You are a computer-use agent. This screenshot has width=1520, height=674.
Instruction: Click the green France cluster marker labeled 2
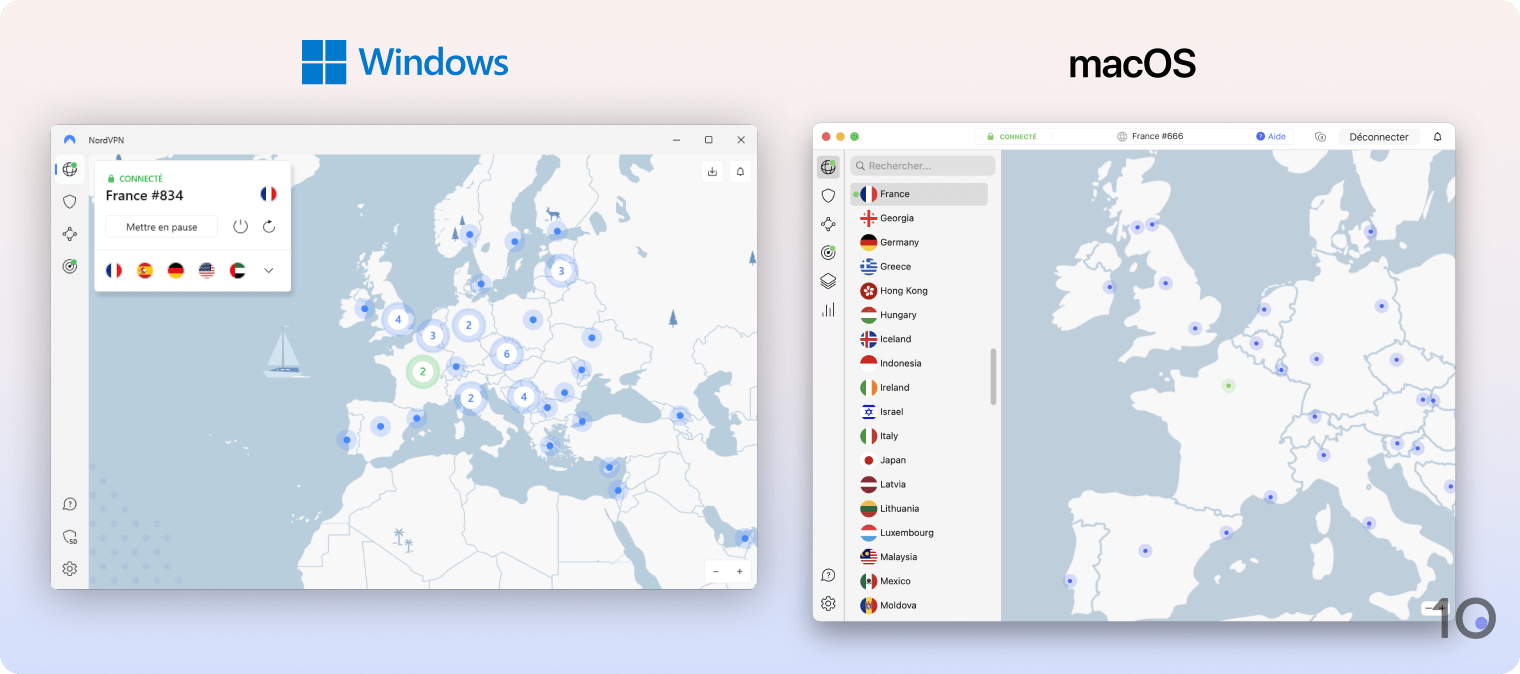(x=423, y=371)
